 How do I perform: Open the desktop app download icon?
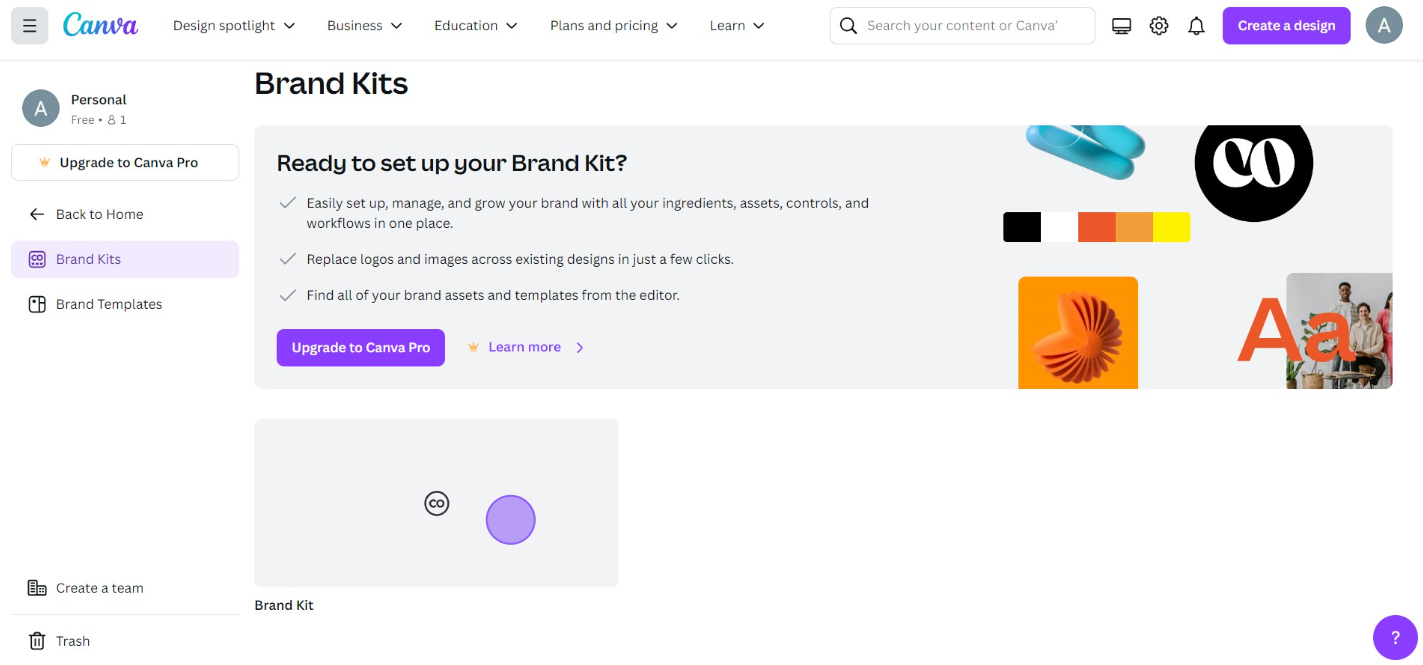[1121, 26]
